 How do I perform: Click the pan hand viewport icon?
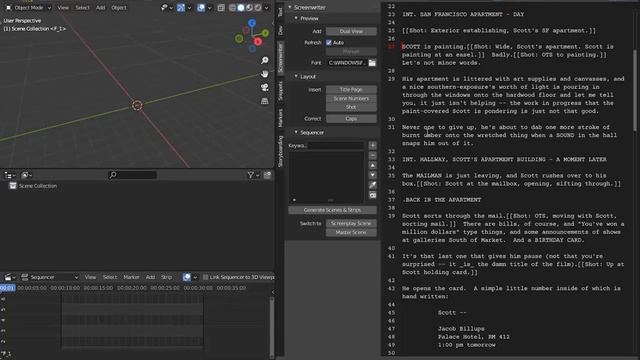point(264,74)
